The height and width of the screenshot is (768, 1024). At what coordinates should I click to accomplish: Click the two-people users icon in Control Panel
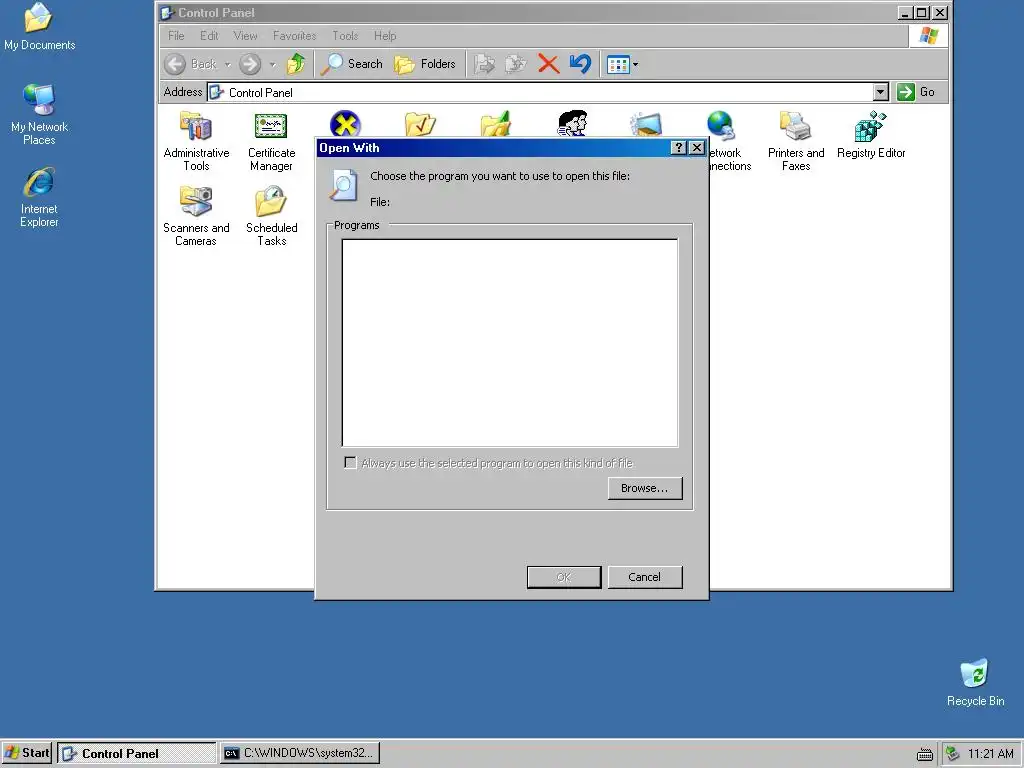click(x=572, y=123)
